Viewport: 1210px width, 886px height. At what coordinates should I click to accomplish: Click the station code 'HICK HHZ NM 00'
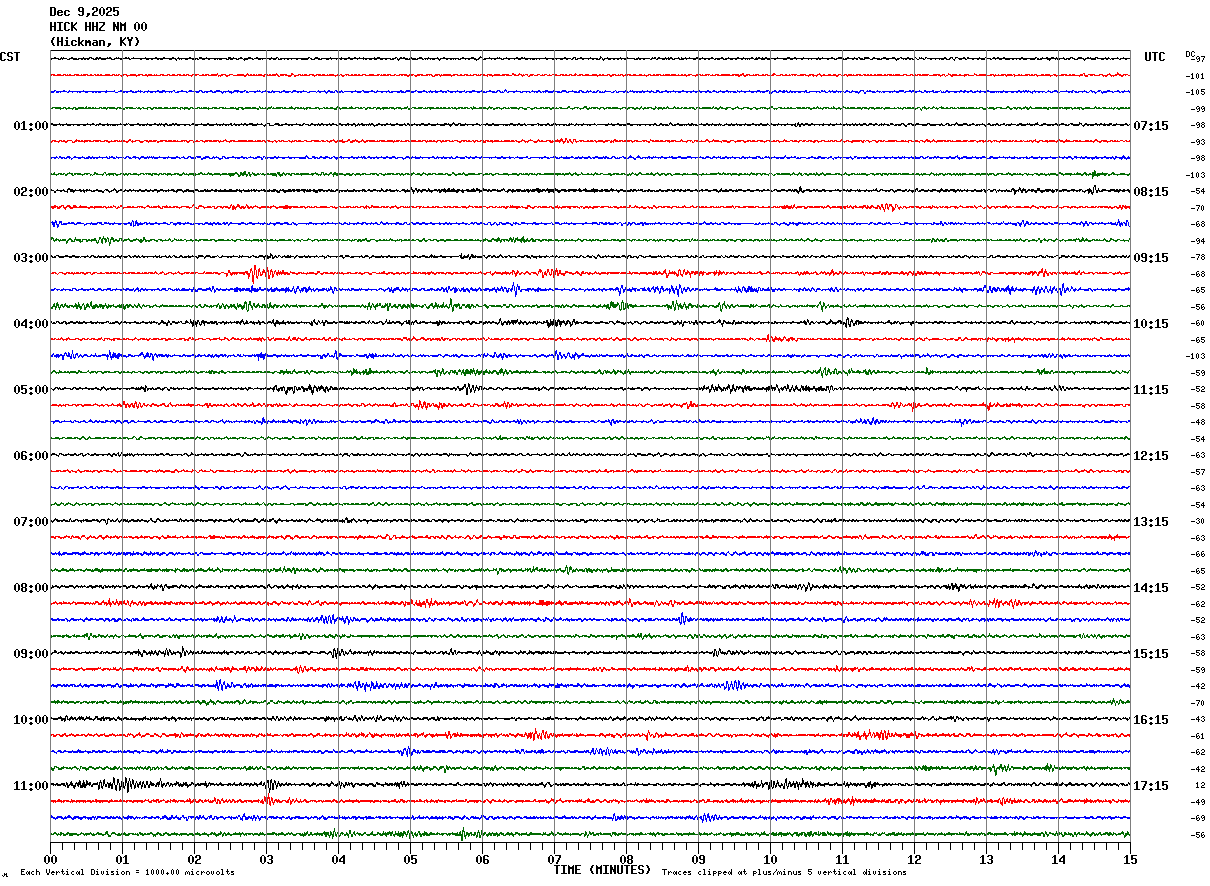click(98, 27)
